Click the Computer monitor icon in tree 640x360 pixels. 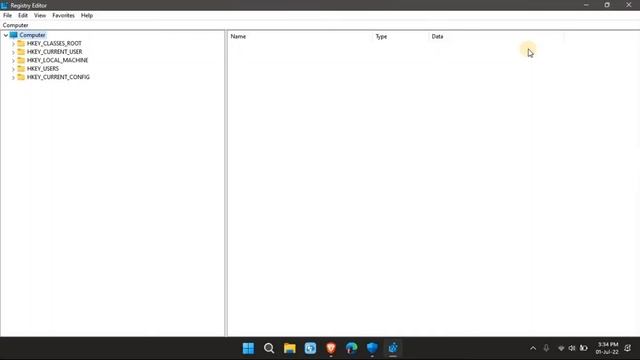(14, 35)
